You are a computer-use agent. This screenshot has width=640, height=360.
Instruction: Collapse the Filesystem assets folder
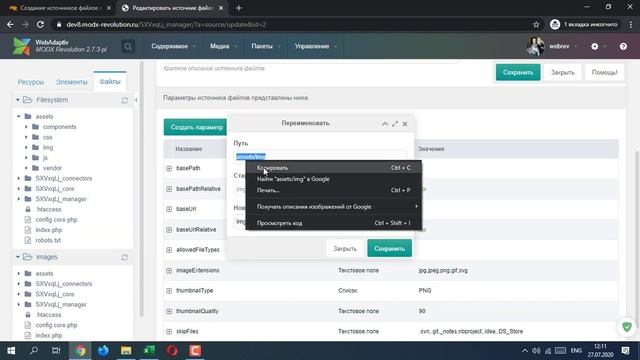(18, 117)
